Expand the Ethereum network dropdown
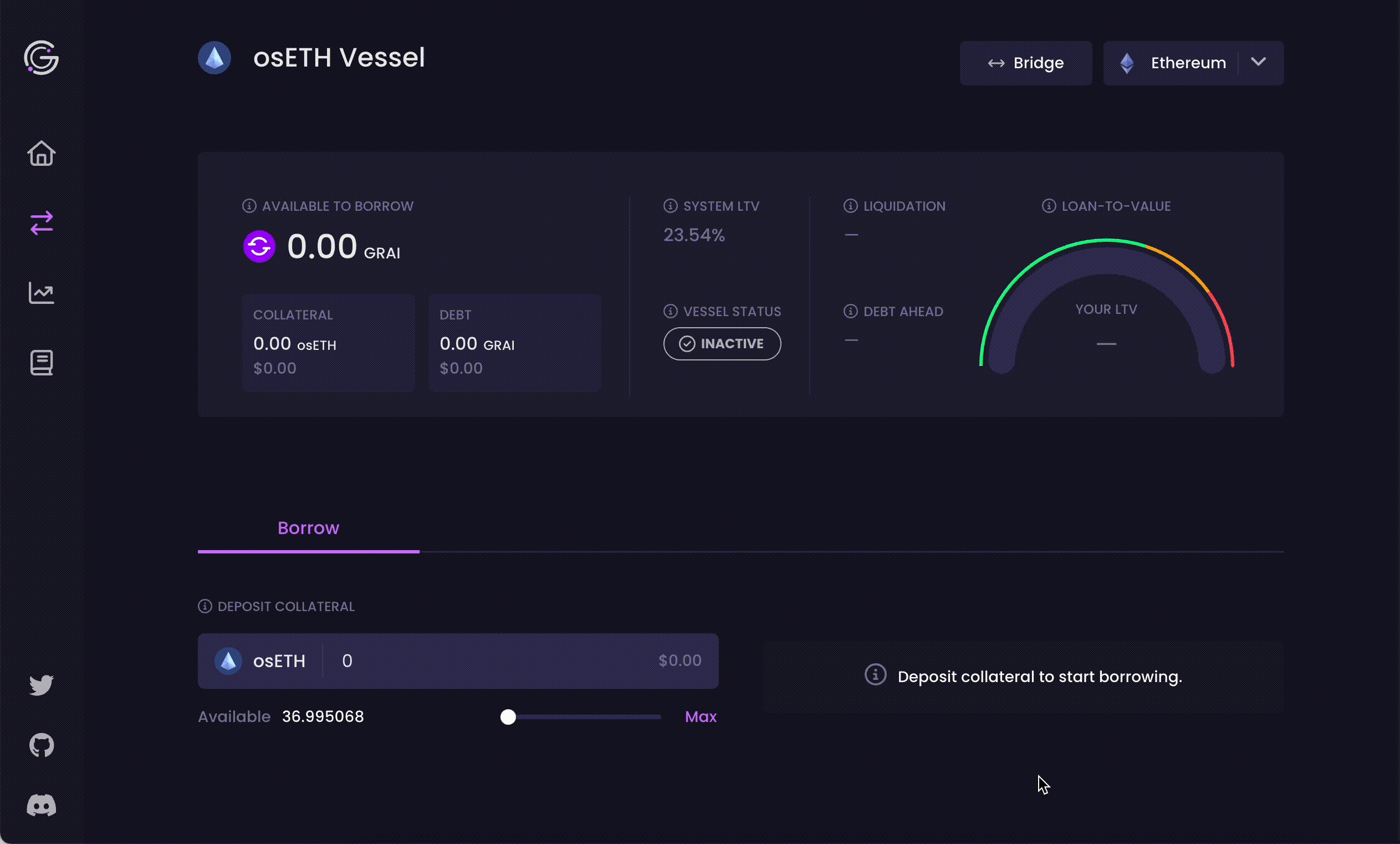This screenshot has width=1400, height=844. click(1193, 63)
